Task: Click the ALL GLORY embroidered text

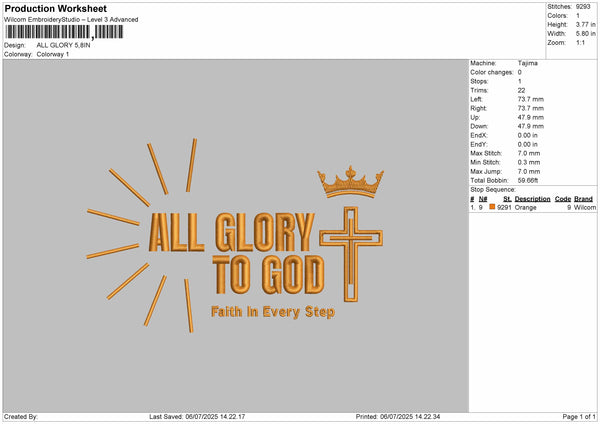Action: click(231, 232)
